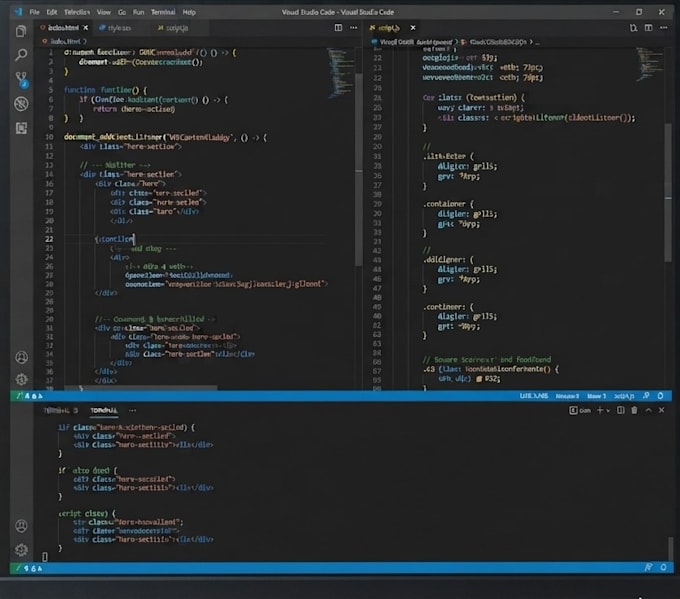
Task: Open the Edit menu
Action: (x=52, y=12)
